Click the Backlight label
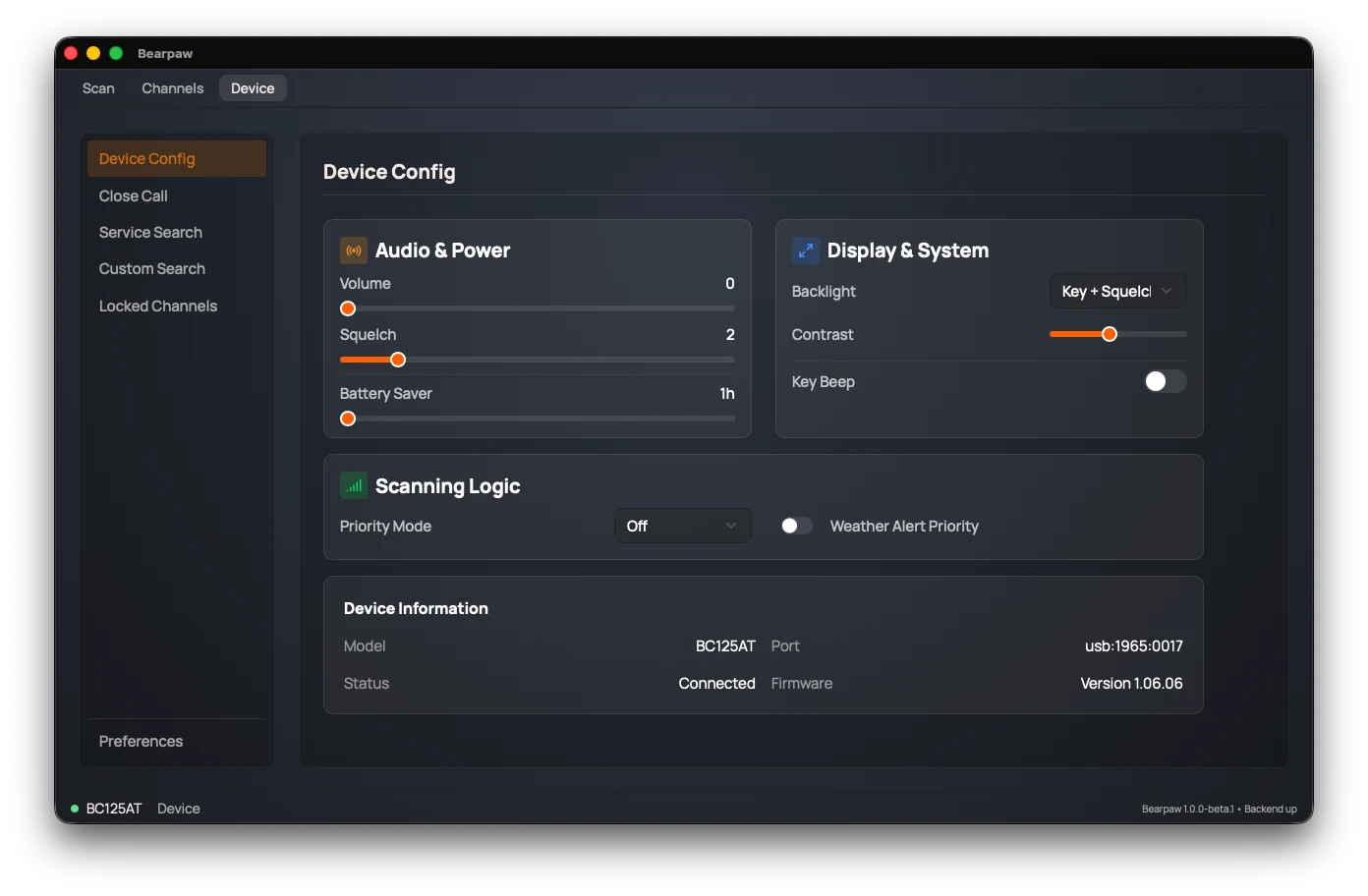 (824, 291)
